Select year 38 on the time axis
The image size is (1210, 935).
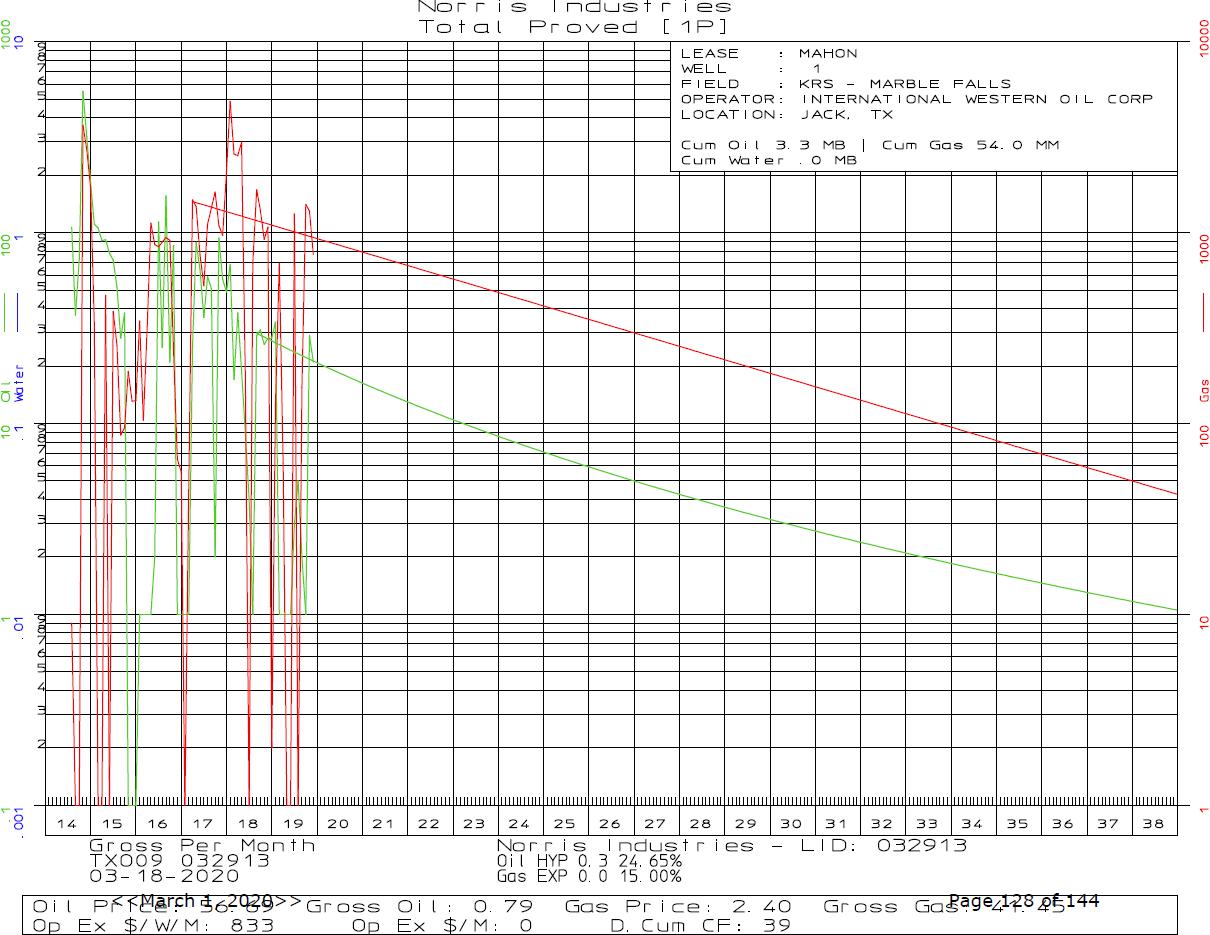pyautogui.click(x=1153, y=823)
